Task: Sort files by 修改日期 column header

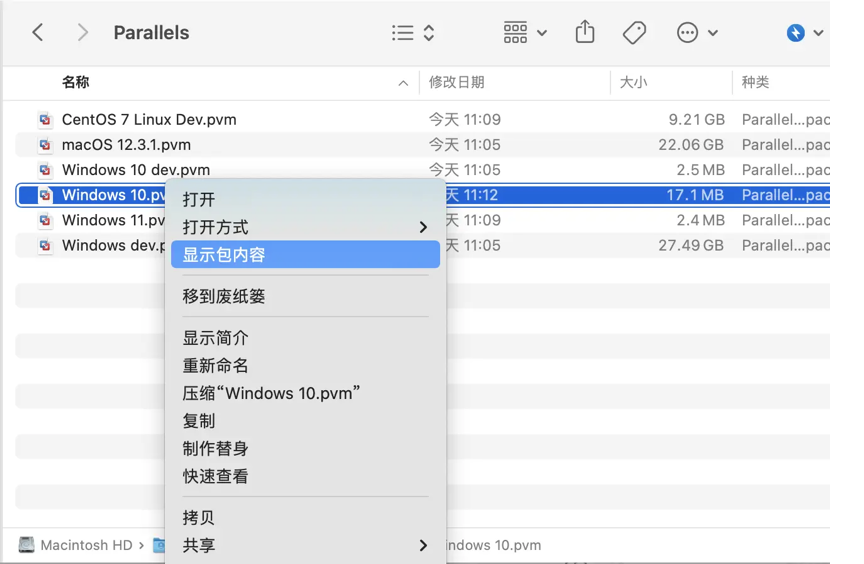Action: click(457, 83)
